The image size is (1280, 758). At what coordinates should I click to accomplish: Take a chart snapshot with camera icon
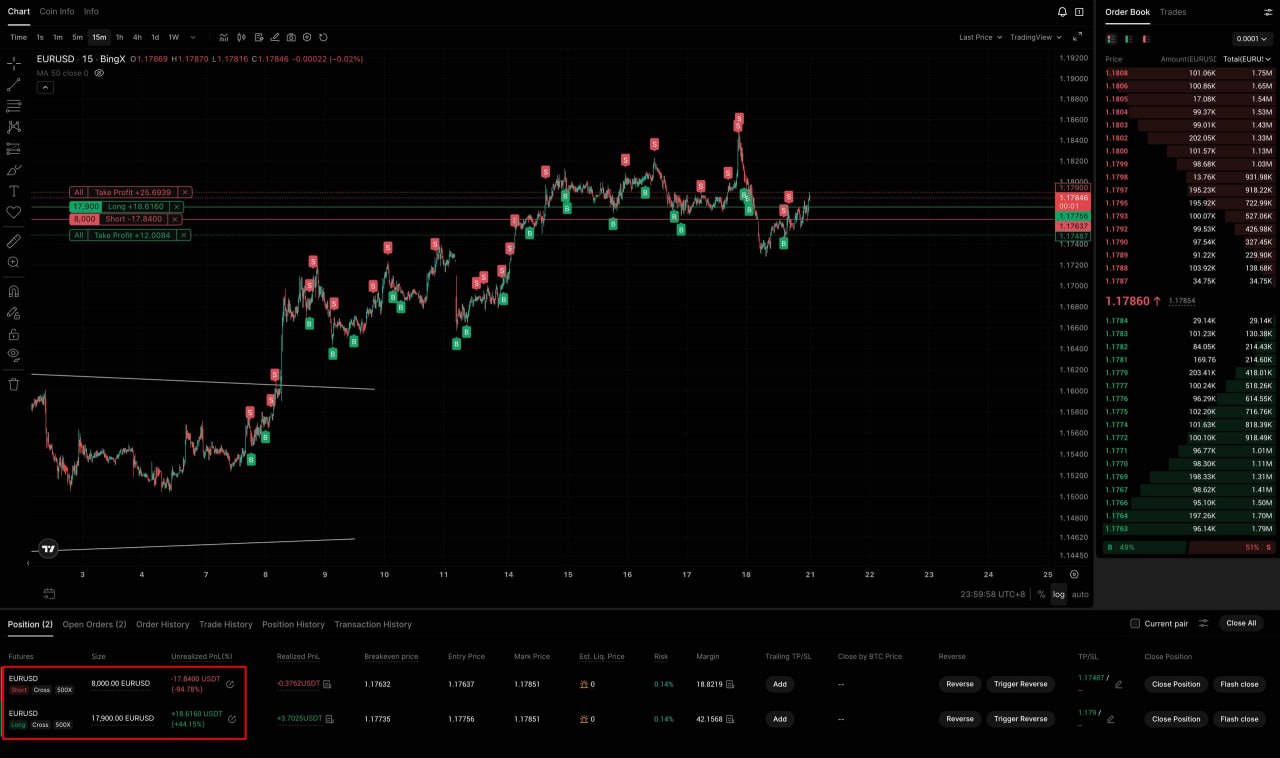click(291, 37)
